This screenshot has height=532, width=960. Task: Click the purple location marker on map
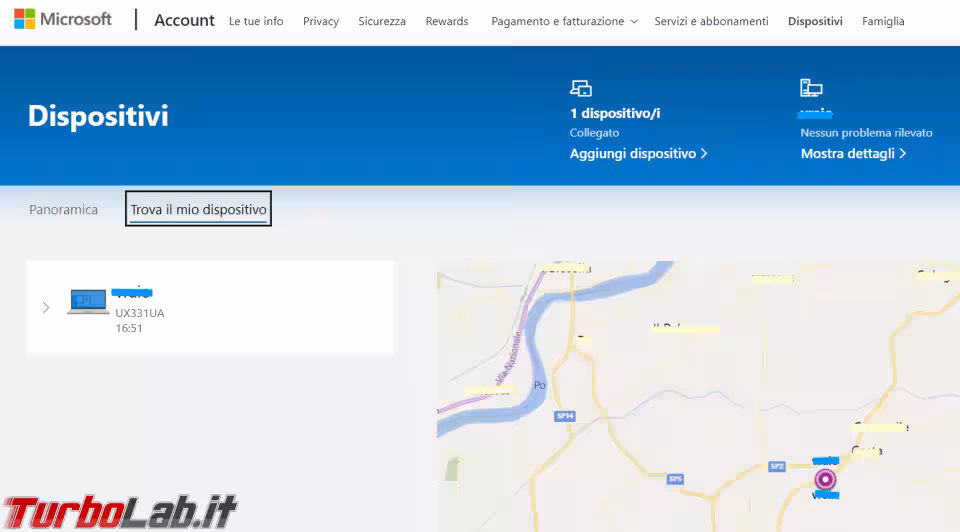825,479
